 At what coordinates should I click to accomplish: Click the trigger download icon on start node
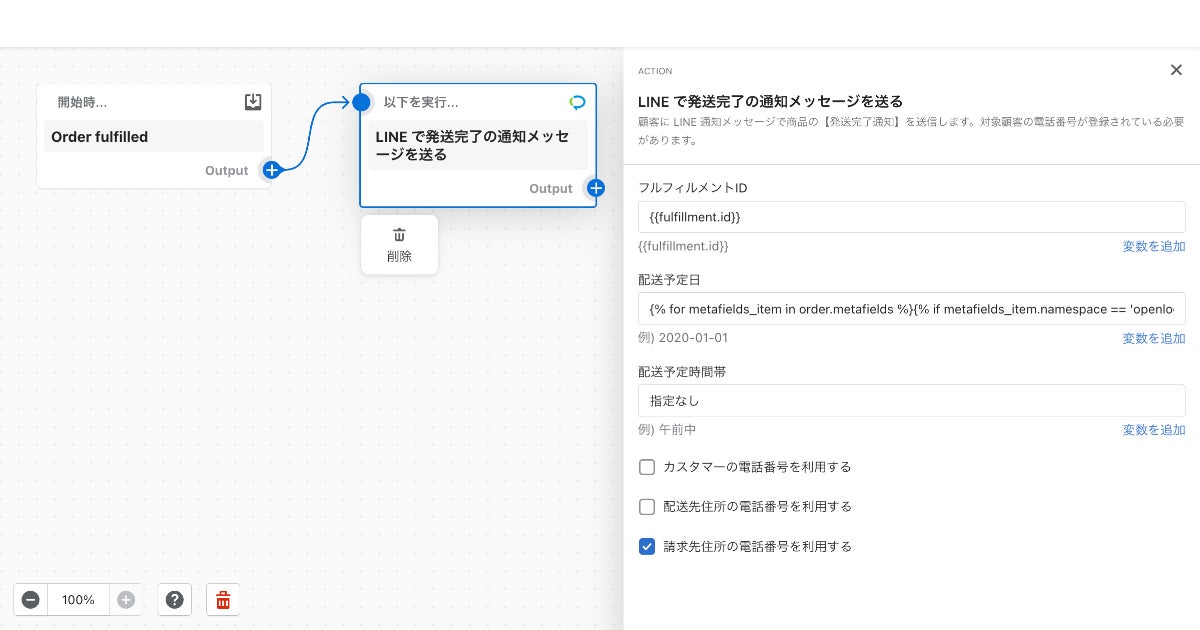click(x=253, y=102)
